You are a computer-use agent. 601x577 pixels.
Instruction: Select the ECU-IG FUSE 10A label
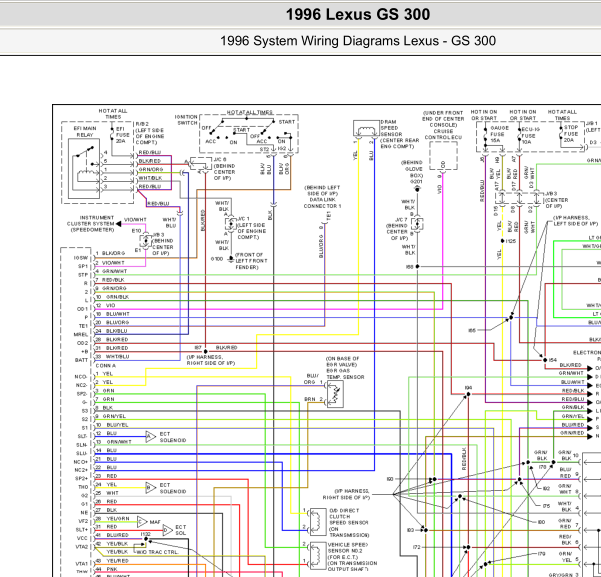530,136
